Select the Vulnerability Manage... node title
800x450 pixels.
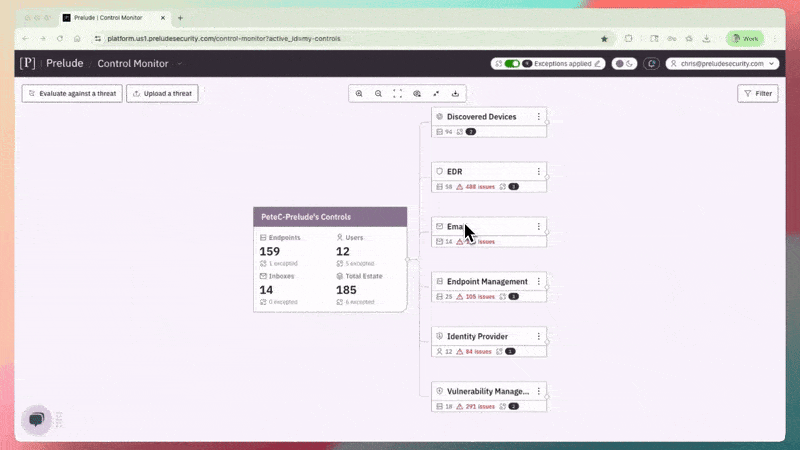(488, 391)
